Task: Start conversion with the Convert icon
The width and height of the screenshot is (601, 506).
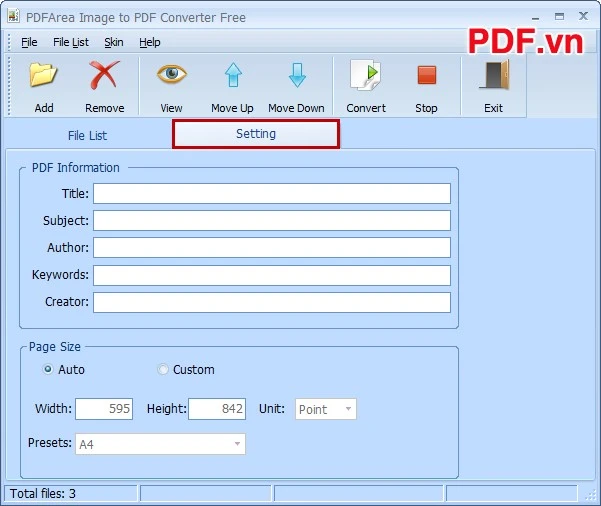Action: pos(365,75)
